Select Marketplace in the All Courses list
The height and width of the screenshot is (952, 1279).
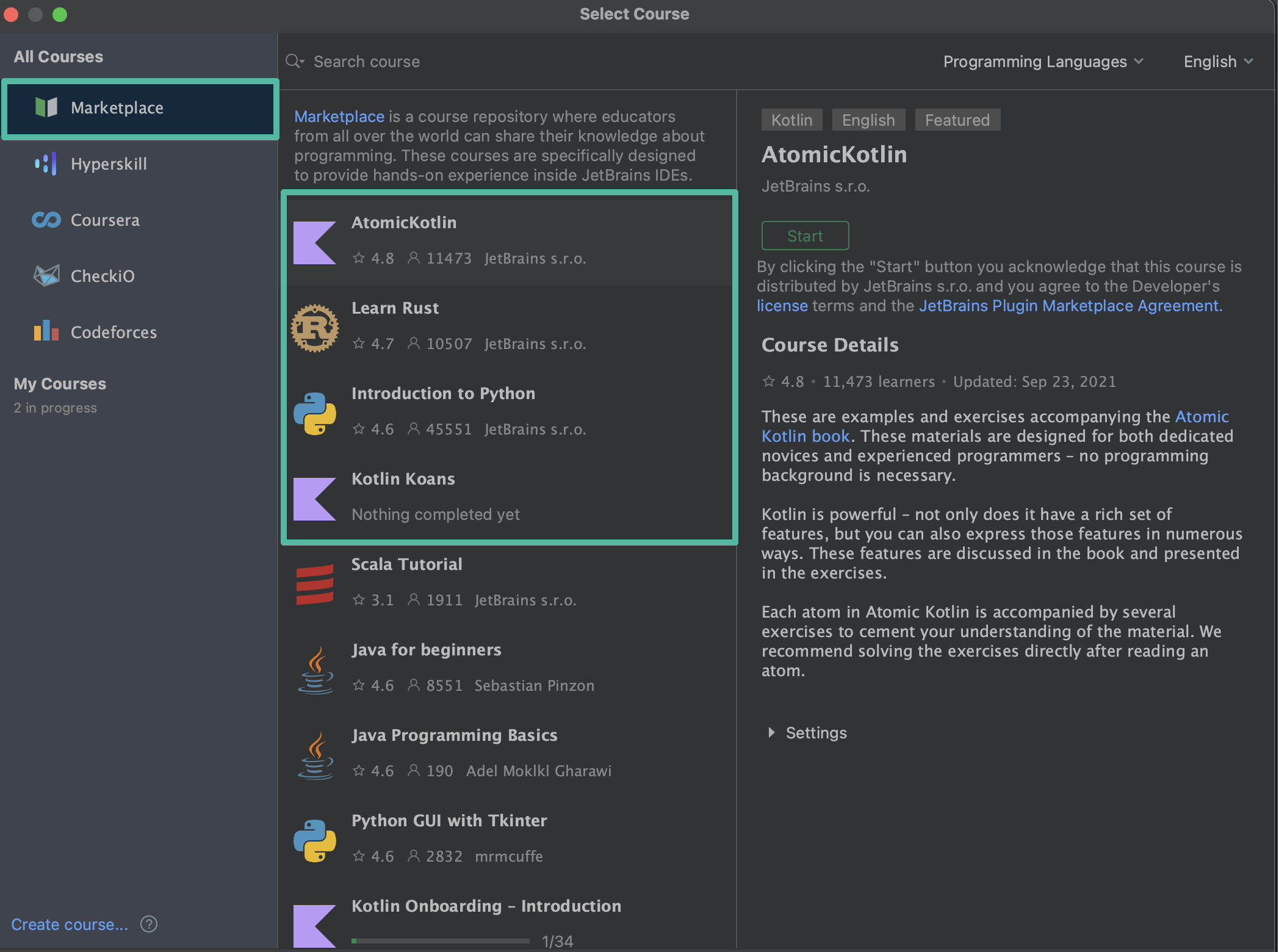pyautogui.click(x=140, y=108)
